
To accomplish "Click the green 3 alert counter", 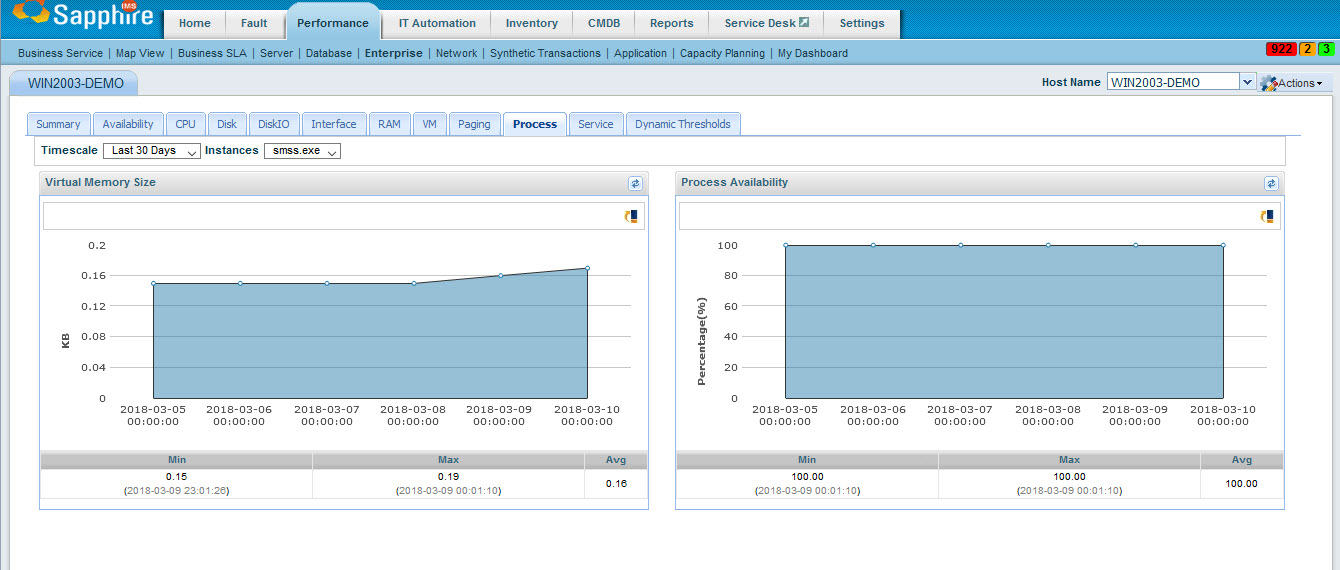I will pyautogui.click(x=1326, y=49).
